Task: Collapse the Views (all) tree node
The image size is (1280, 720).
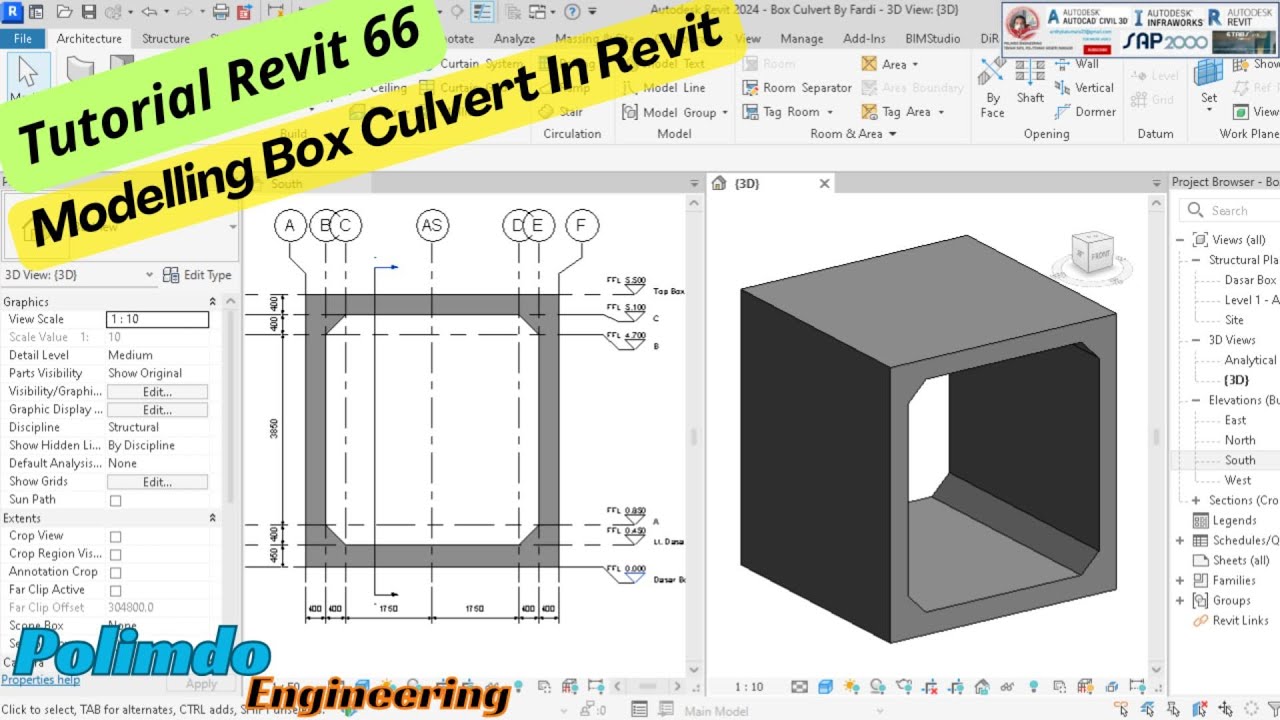Action: click(1180, 240)
